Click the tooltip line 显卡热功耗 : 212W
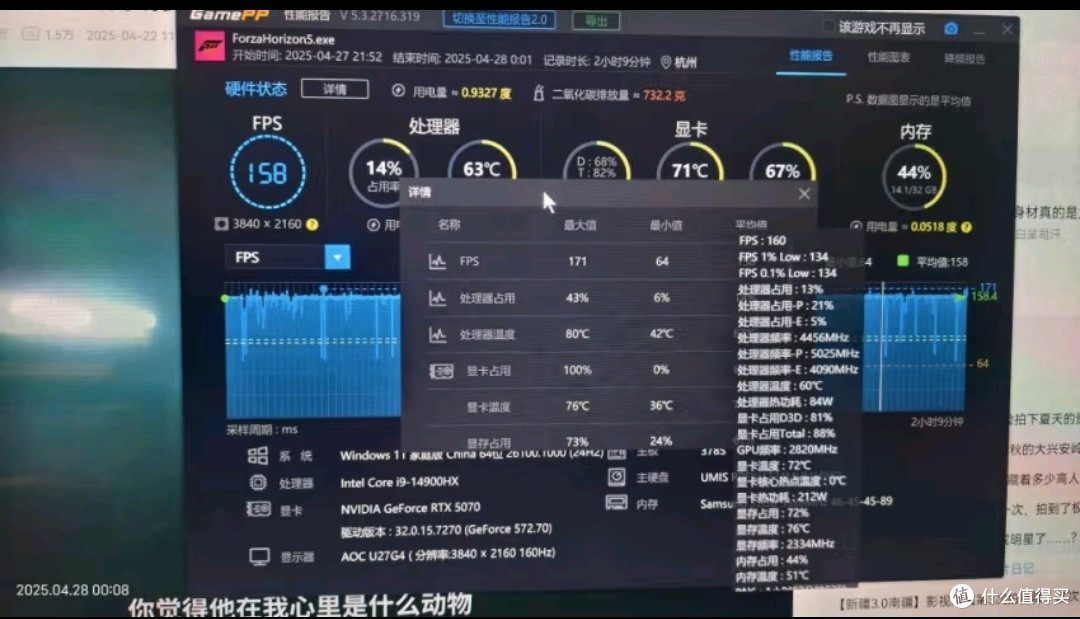This screenshot has height=619, width=1080. (781, 497)
